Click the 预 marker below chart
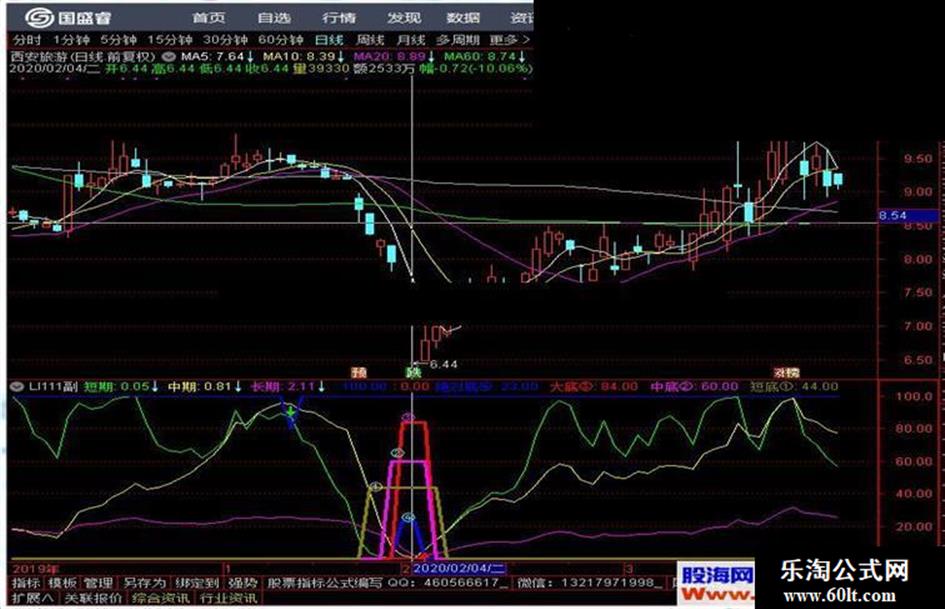The image size is (945, 609). tap(359, 372)
